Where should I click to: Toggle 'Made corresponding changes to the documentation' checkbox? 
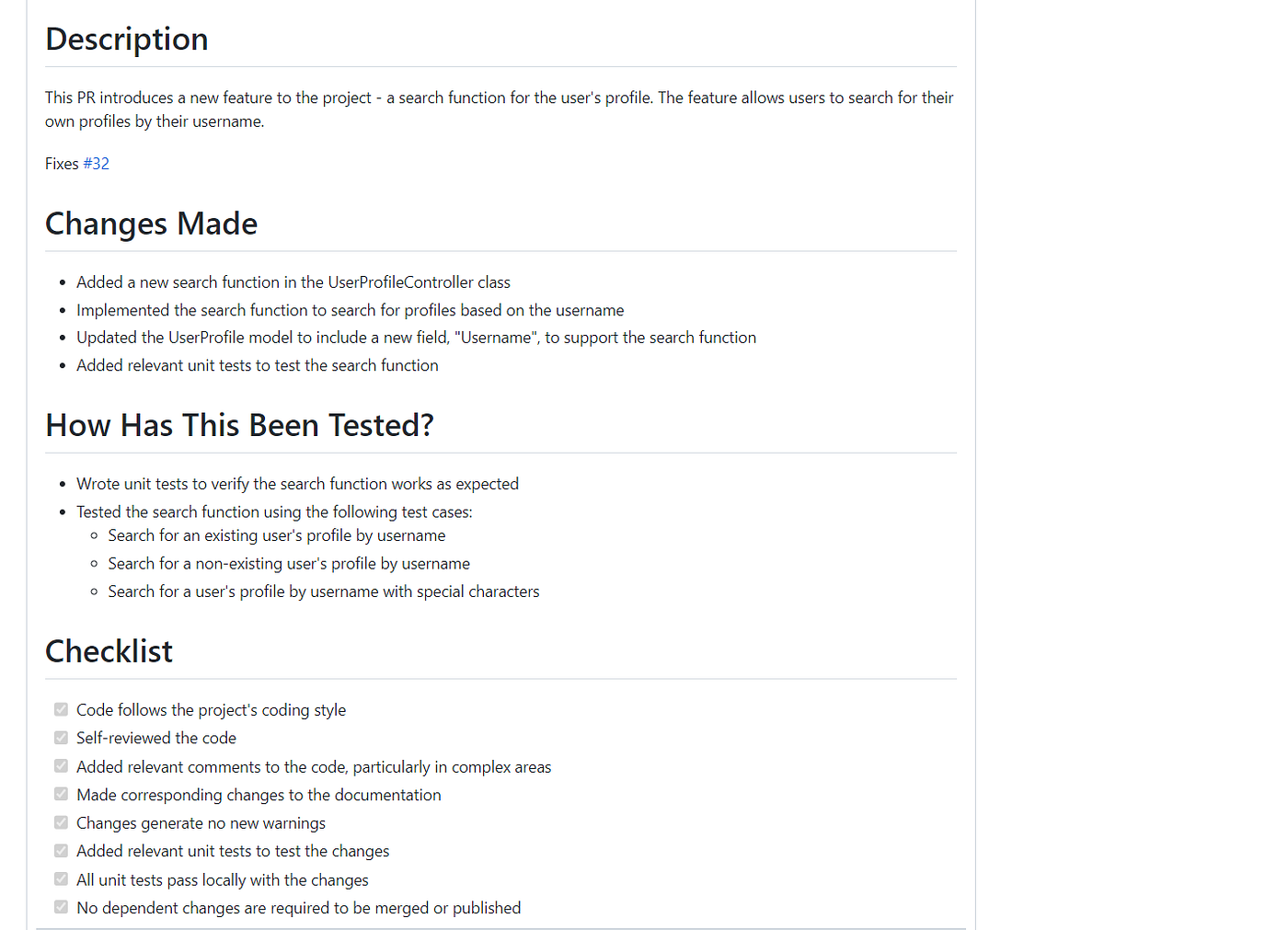point(61,794)
